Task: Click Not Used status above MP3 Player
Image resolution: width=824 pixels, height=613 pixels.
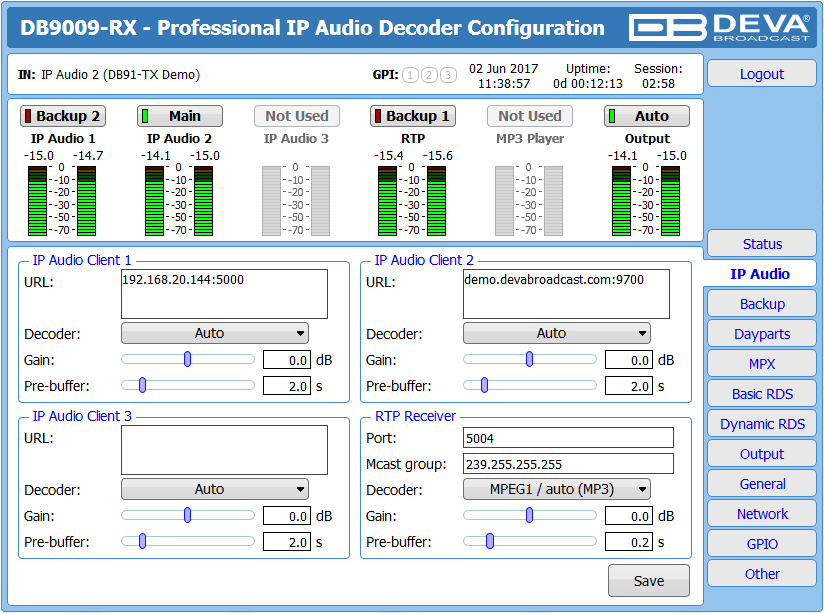Action: click(529, 116)
